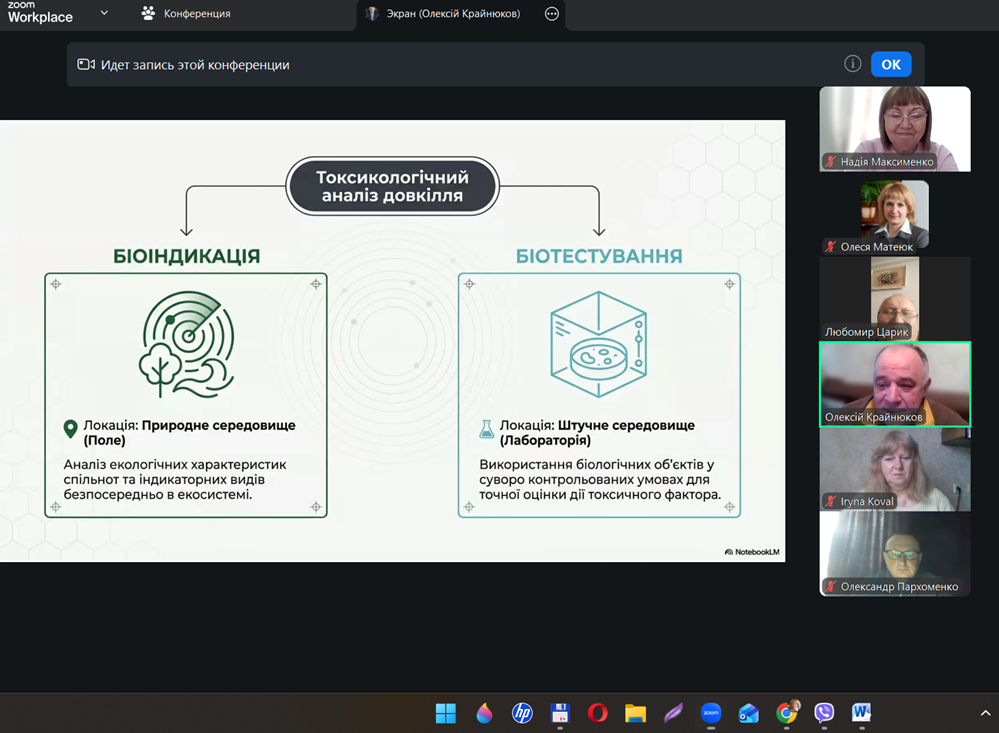The width and height of the screenshot is (999, 733).
Task: Select the active speaker Олексій Крайнюков tile
Action: coord(894,384)
